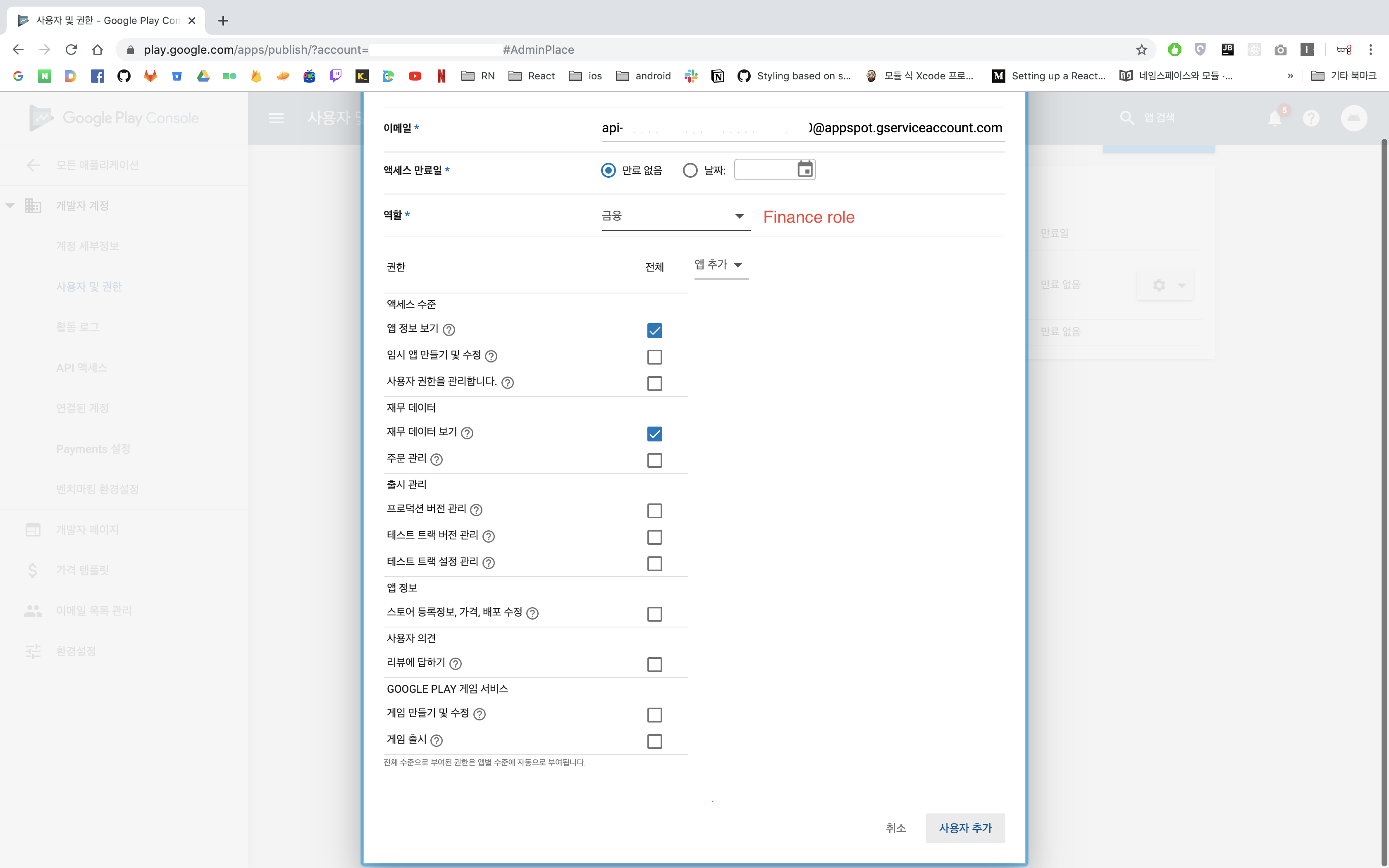This screenshot has height=868, width=1389.
Task: Open GitHub bookmark icon in bookmarks bar
Action: point(124,76)
